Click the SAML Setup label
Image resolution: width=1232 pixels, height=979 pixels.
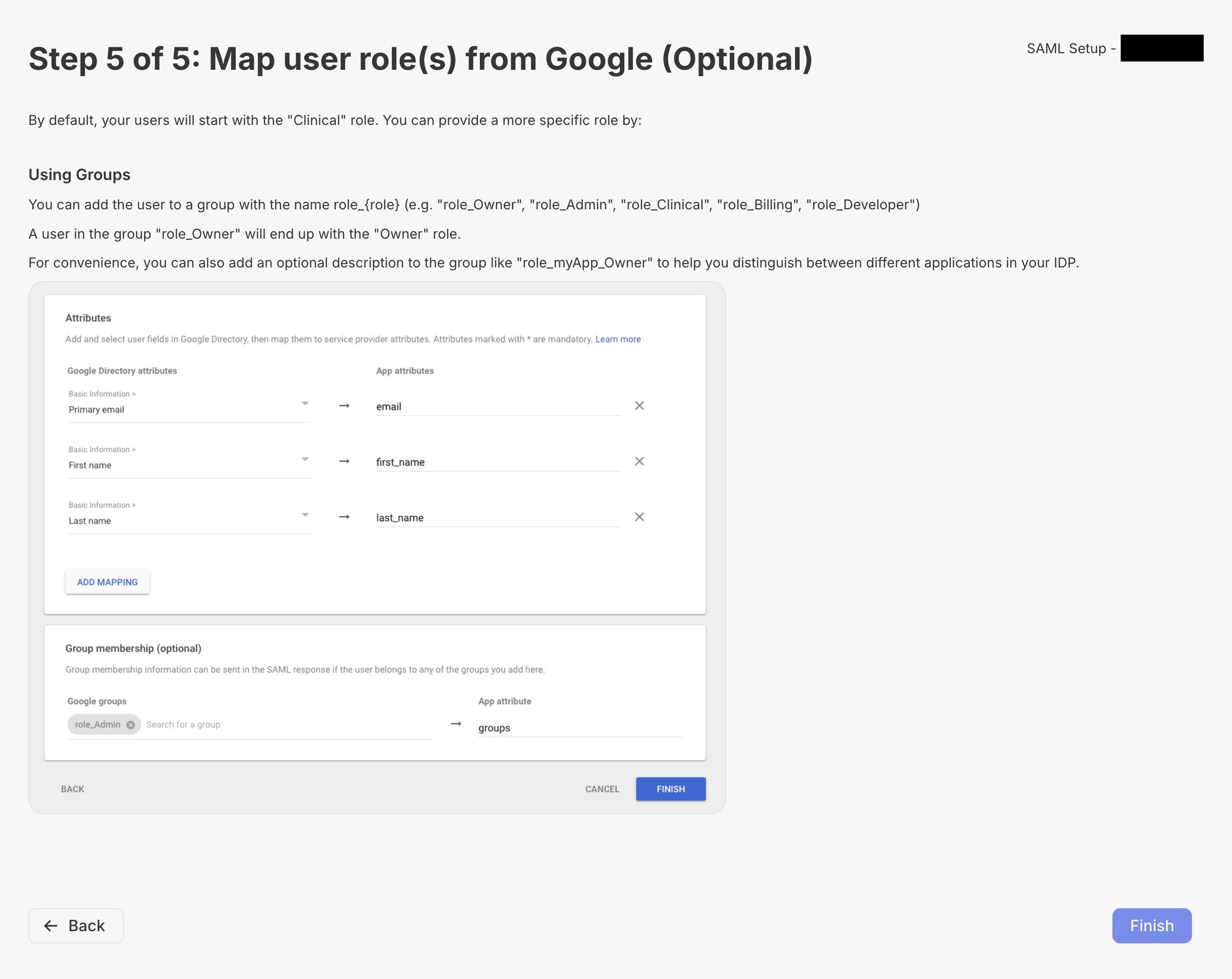1071,48
